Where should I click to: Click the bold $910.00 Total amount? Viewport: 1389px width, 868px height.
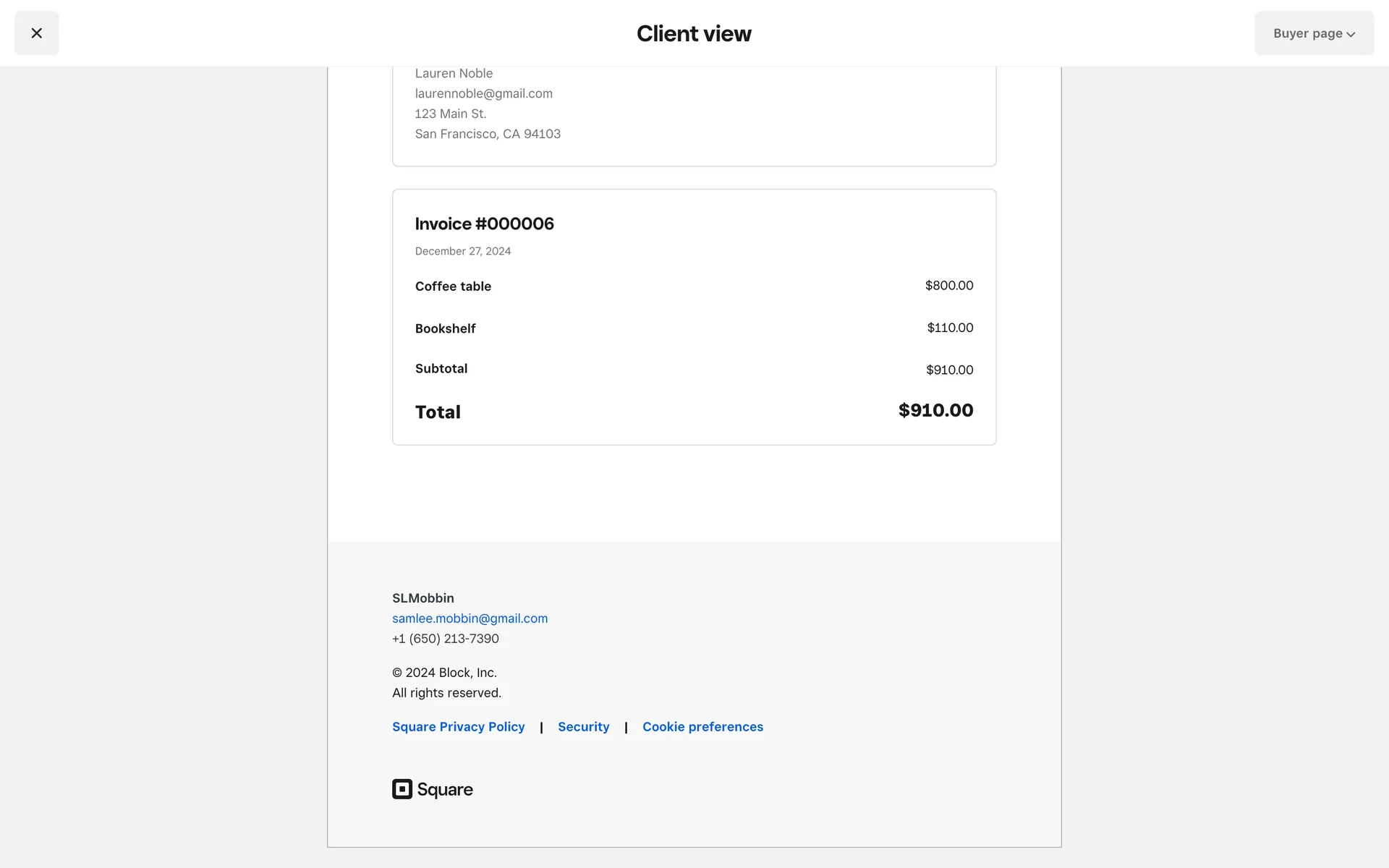(x=935, y=410)
